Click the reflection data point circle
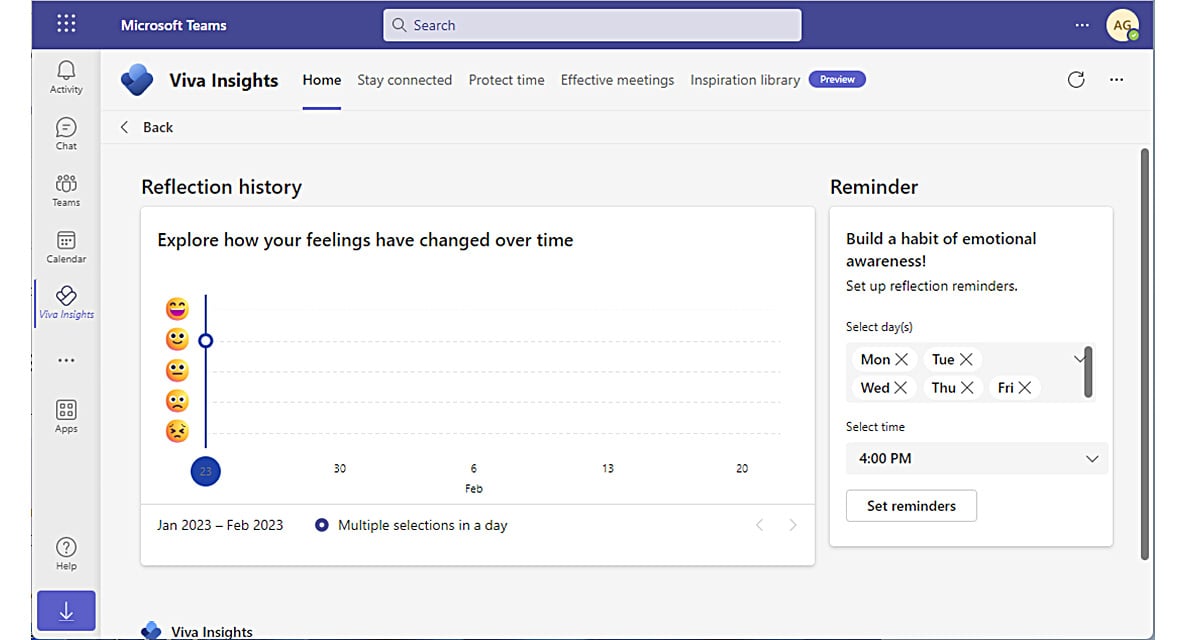This screenshot has height=640, width=1185. pos(206,341)
